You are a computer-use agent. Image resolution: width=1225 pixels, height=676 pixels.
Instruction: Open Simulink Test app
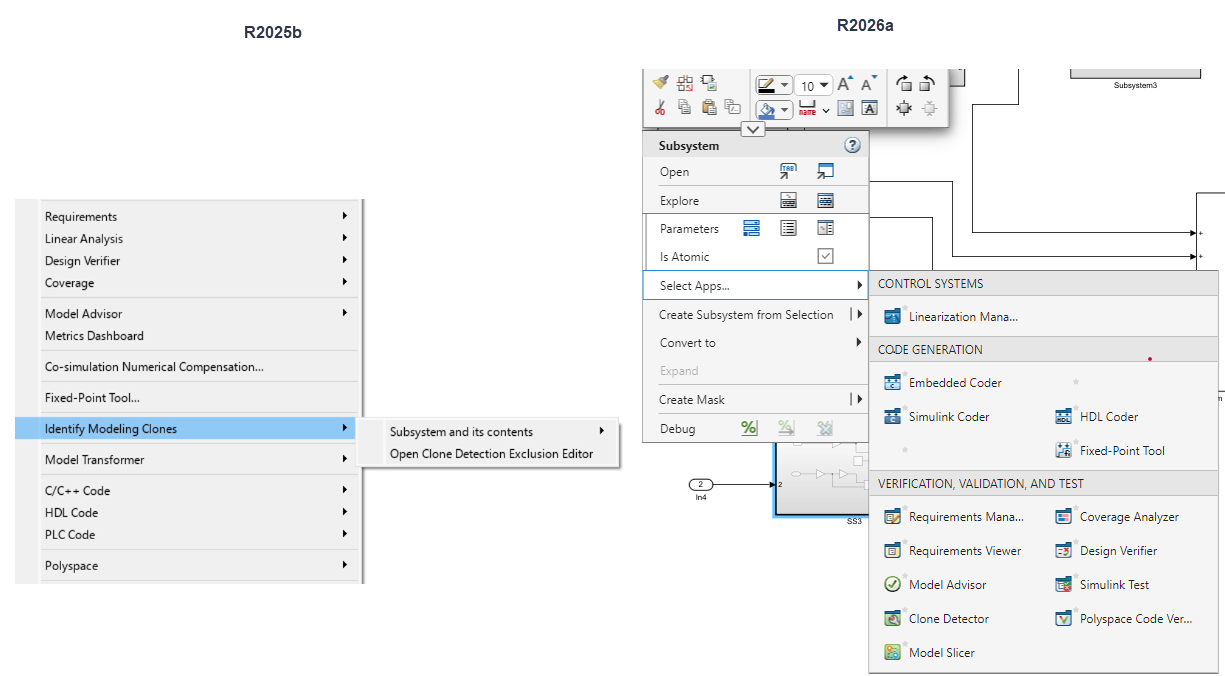pos(1102,585)
